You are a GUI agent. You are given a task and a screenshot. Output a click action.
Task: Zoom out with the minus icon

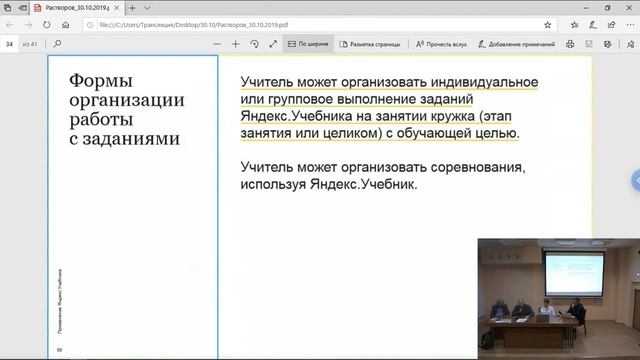(x=217, y=44)
